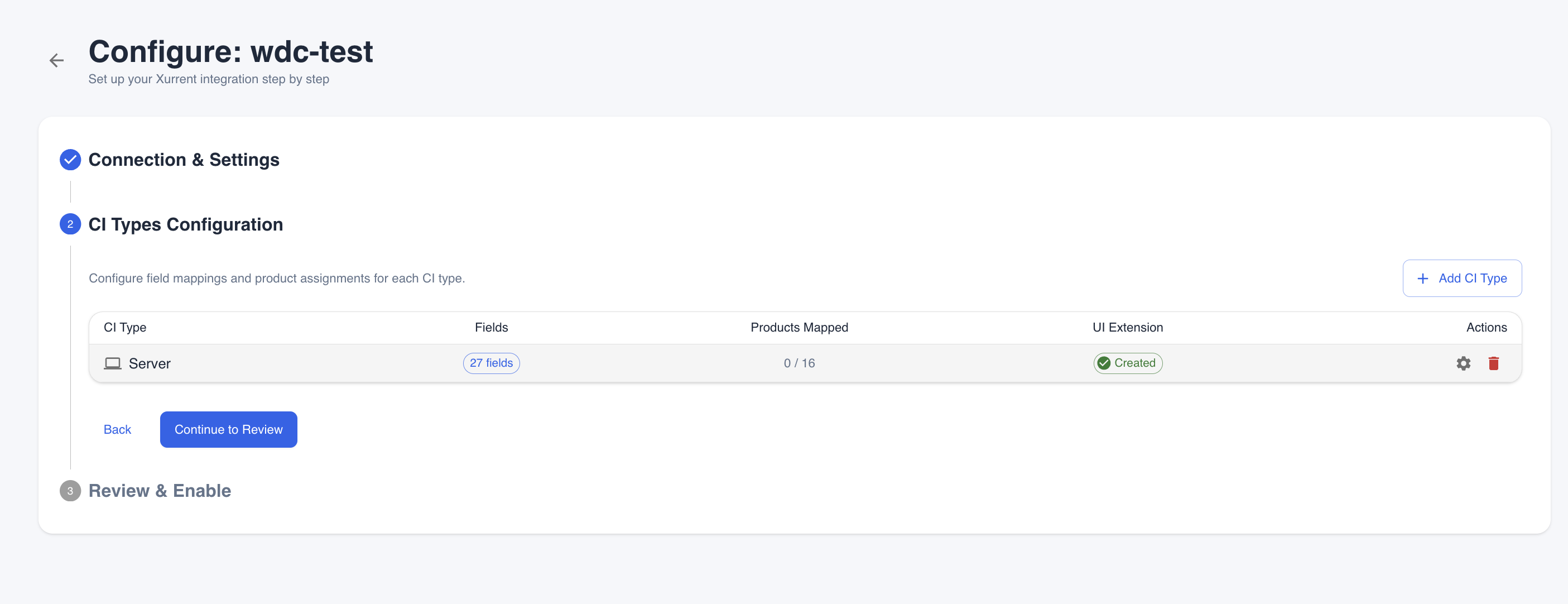The height and width of the screenshot is (604, 1568).
Task: Select the Server row name
Action: click(149, 363)
